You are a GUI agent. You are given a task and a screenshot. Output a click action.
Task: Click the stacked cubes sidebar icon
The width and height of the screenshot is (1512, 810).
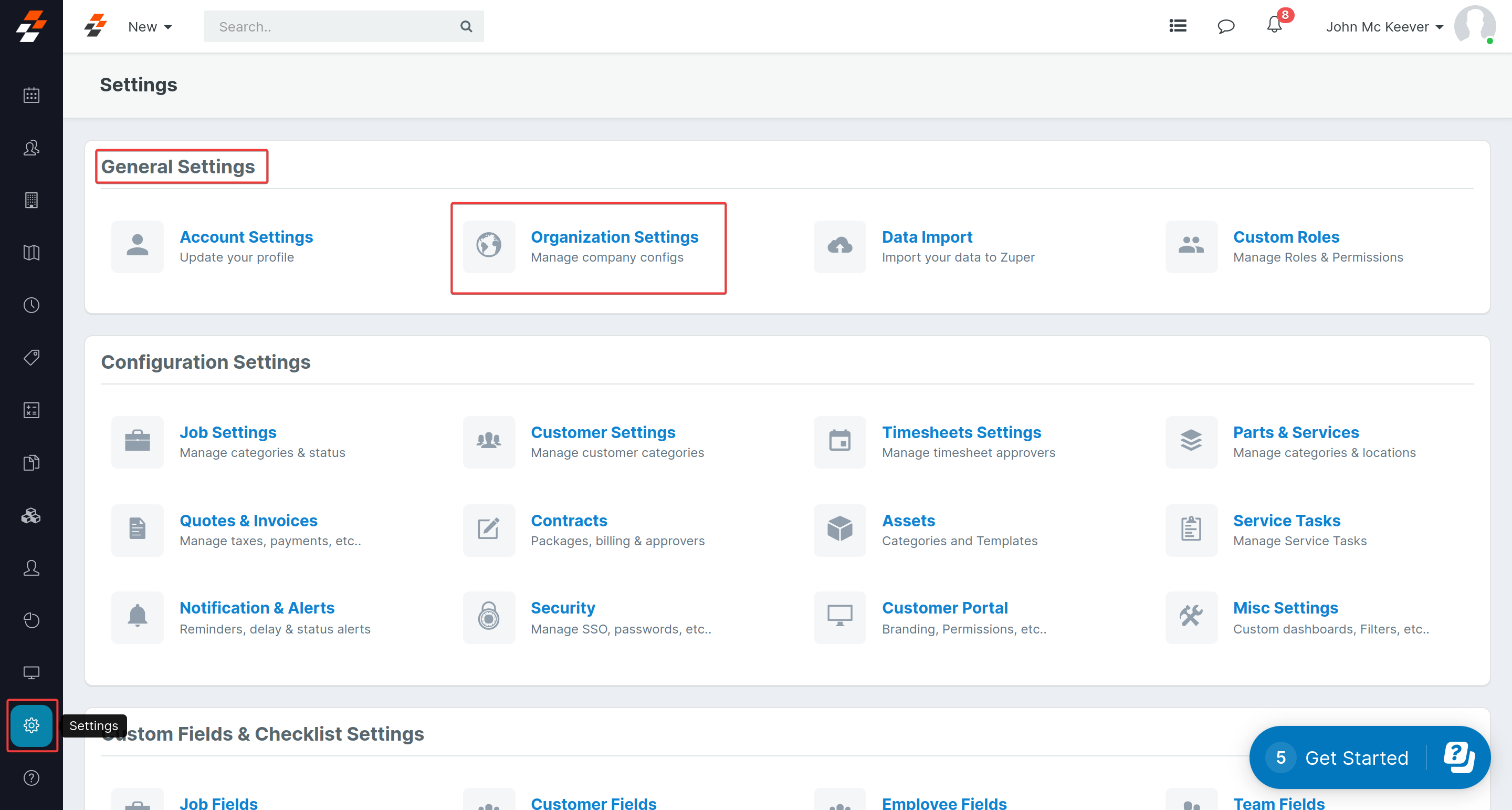click(31, 515)
